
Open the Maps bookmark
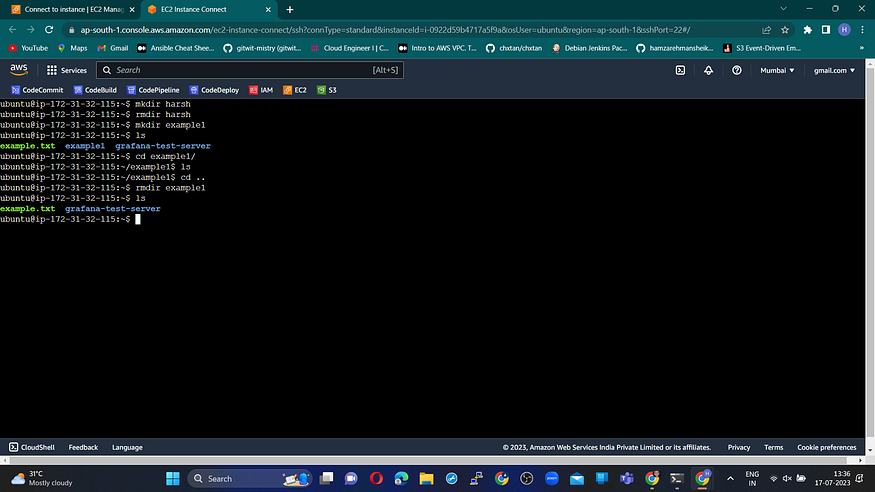(73, 48)
